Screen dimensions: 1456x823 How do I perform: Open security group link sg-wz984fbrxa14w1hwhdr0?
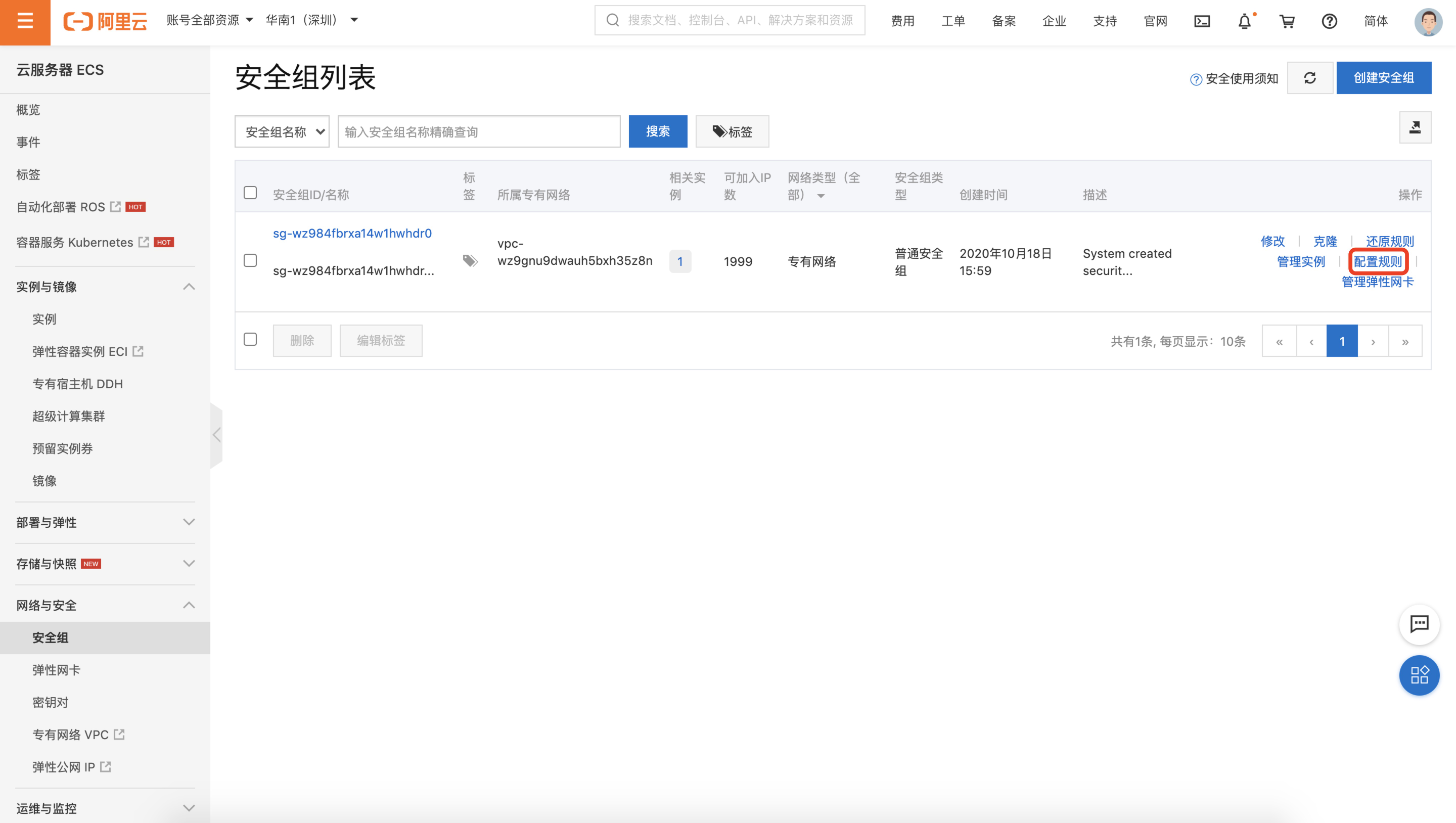pos(352,234)
